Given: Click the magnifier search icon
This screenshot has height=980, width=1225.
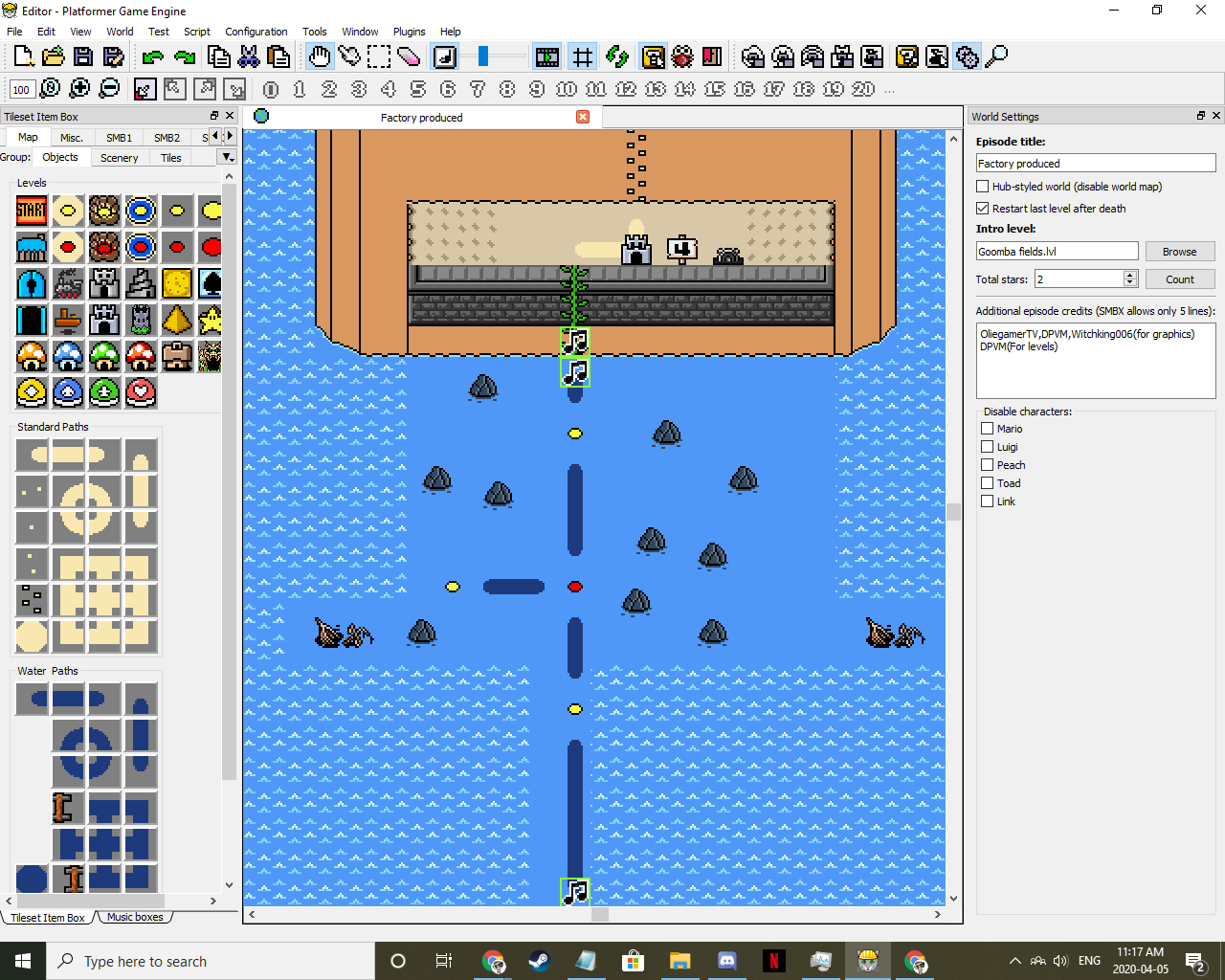Looking at the screenshot, I should tap(996, 57).
